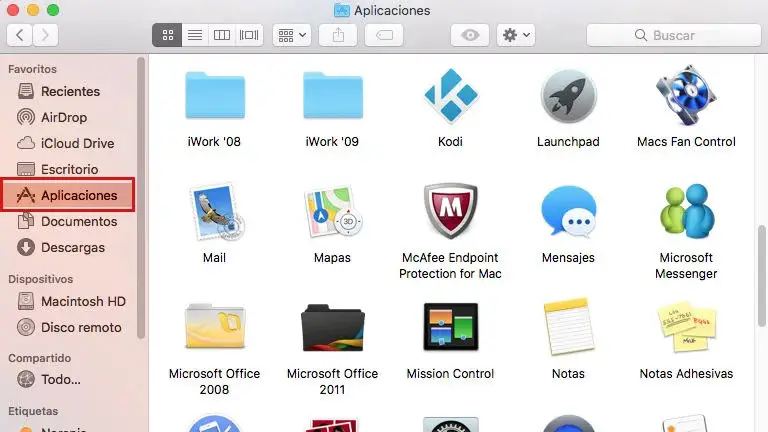The width and height of the screenshot is (768, 432).
Task: Click the Macs Fan Control name label
Action: pyautogui.click(x=686, y=142)
